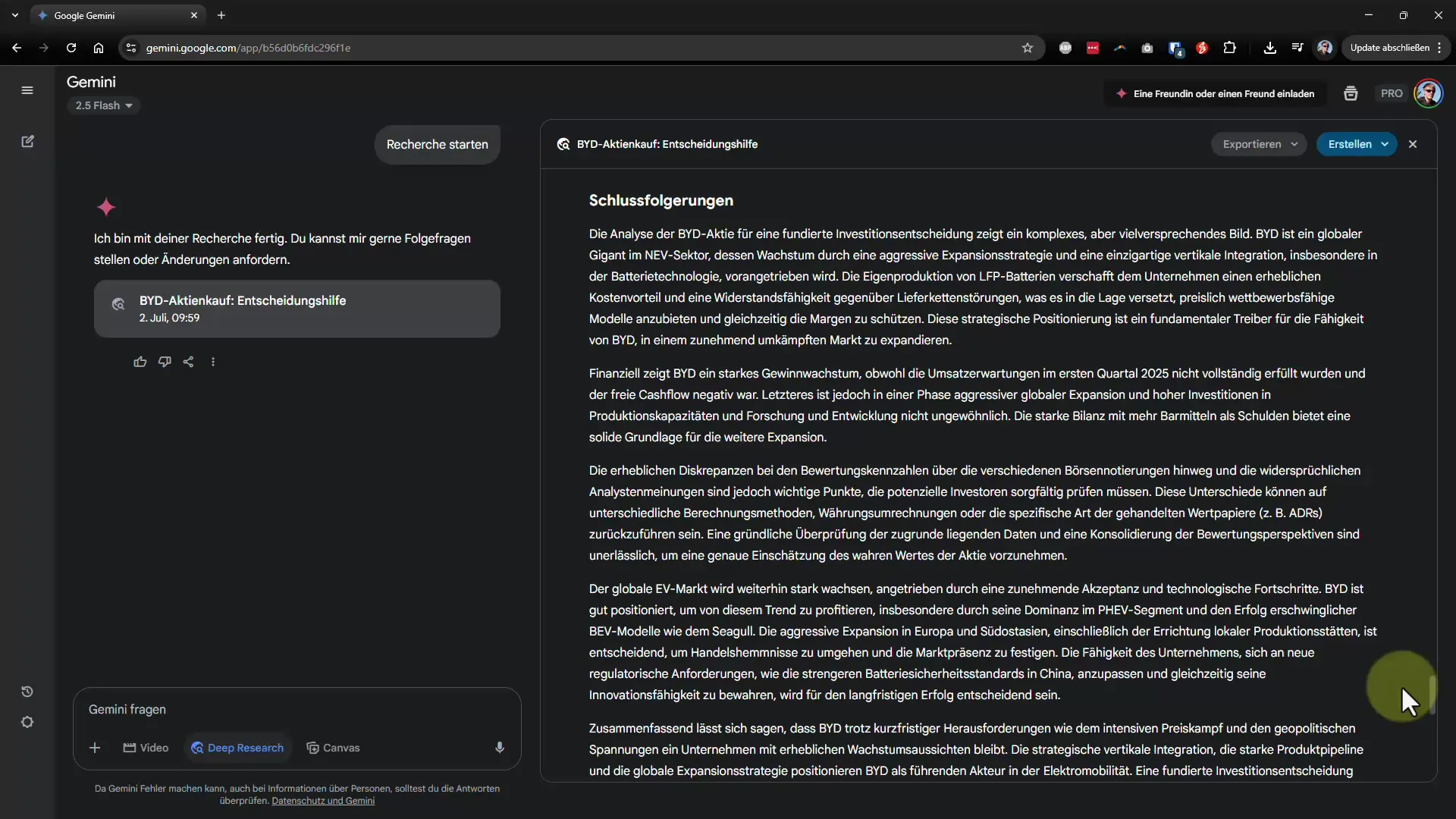Viewport: 1456px width, 819px height.
Task: Add attachment with the plus icon
Action: [x=95, y=748]
